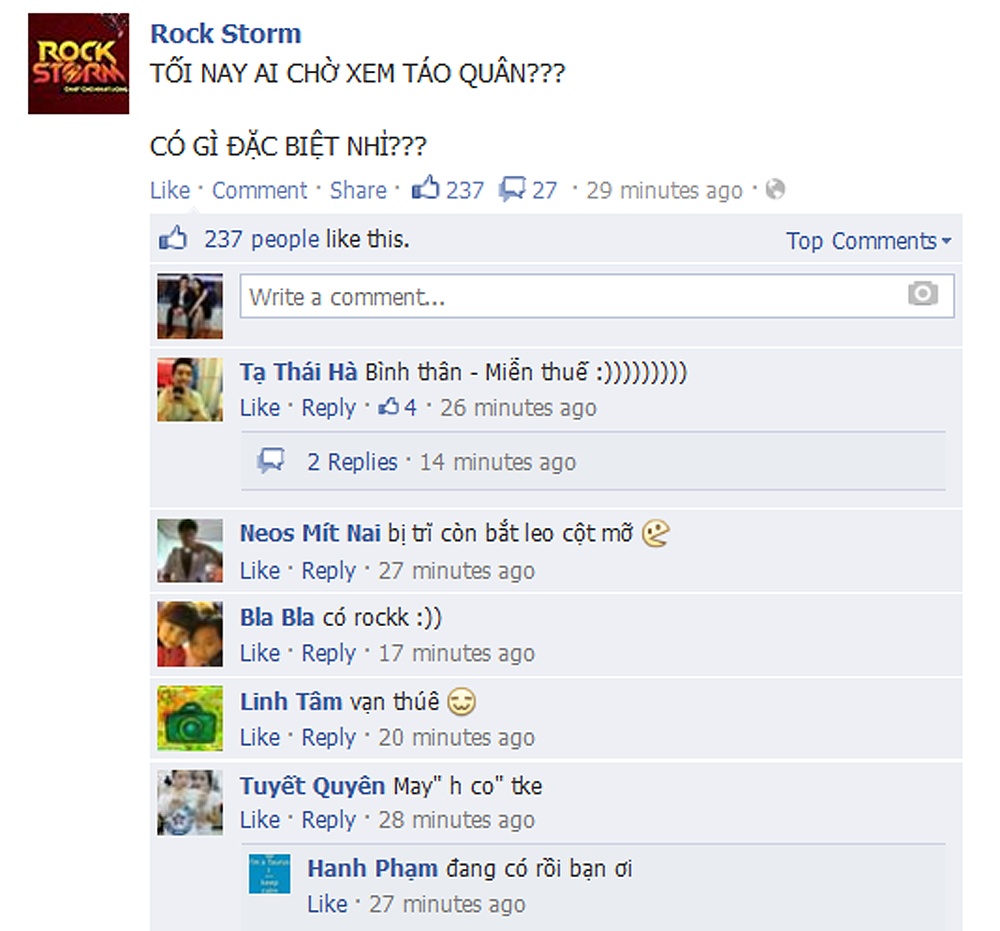Open Tuyết Quyên's profile name link
The height and width of the screenshot is (931, 1000).
[x=312, y=786]
